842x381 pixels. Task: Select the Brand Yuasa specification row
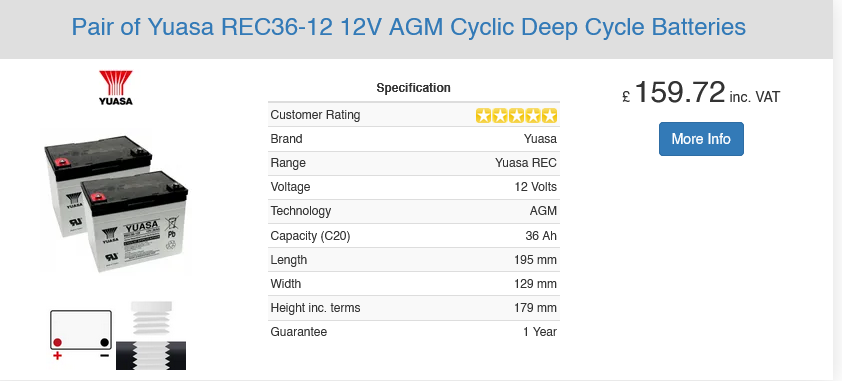413,139
